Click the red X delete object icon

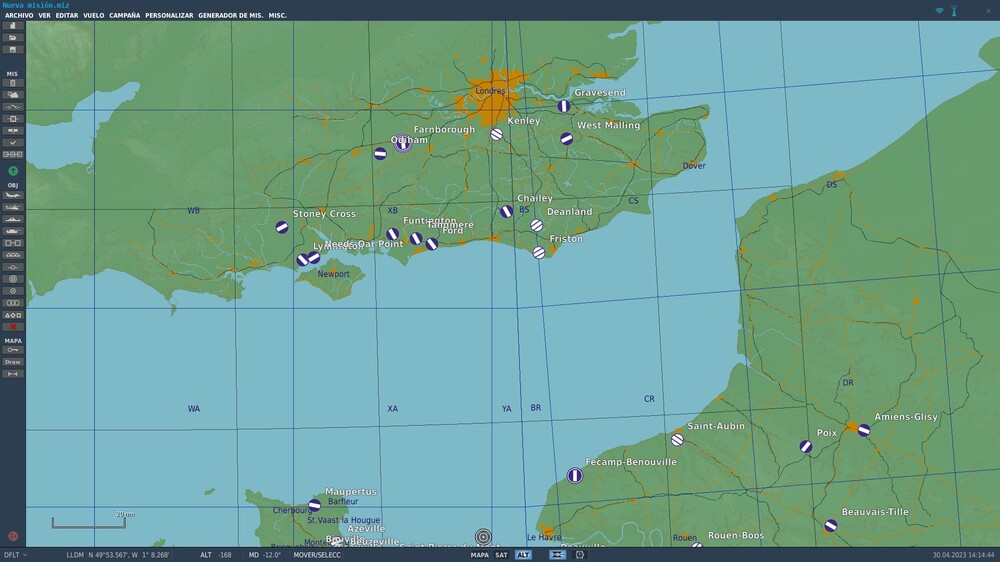tap(13, 327)
